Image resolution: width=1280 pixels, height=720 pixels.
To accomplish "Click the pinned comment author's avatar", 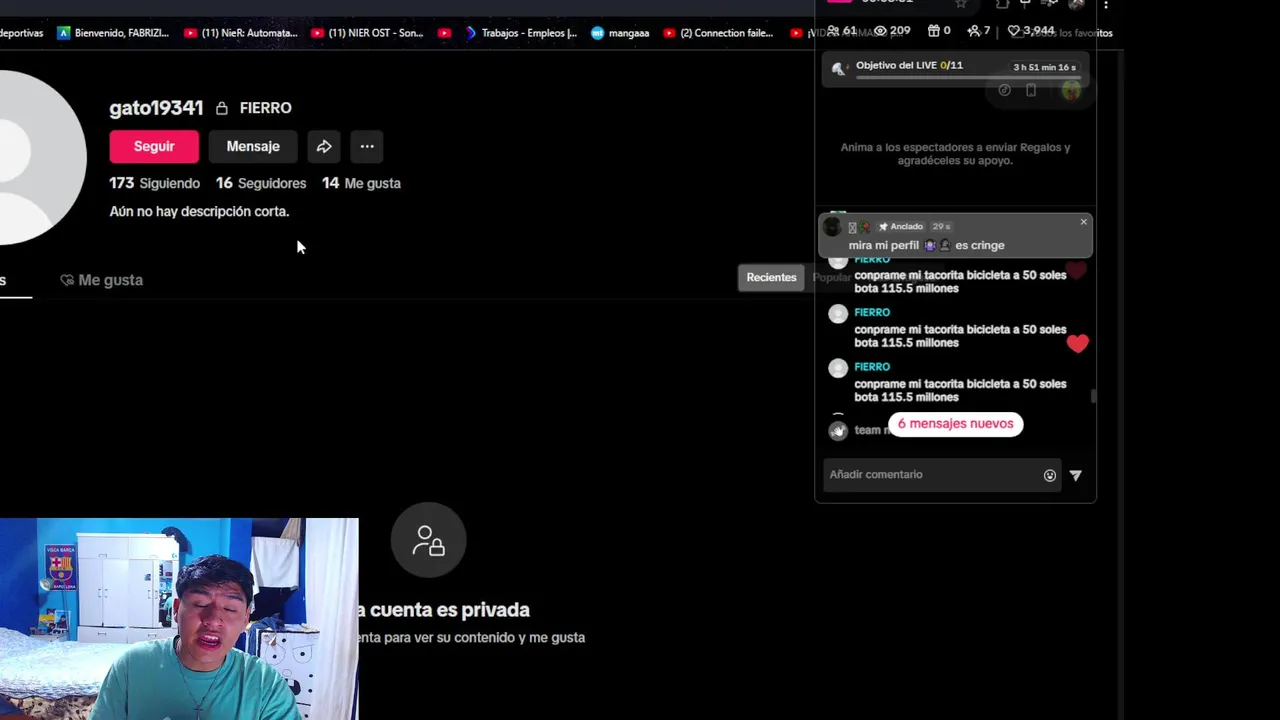I will pos(832,228).
